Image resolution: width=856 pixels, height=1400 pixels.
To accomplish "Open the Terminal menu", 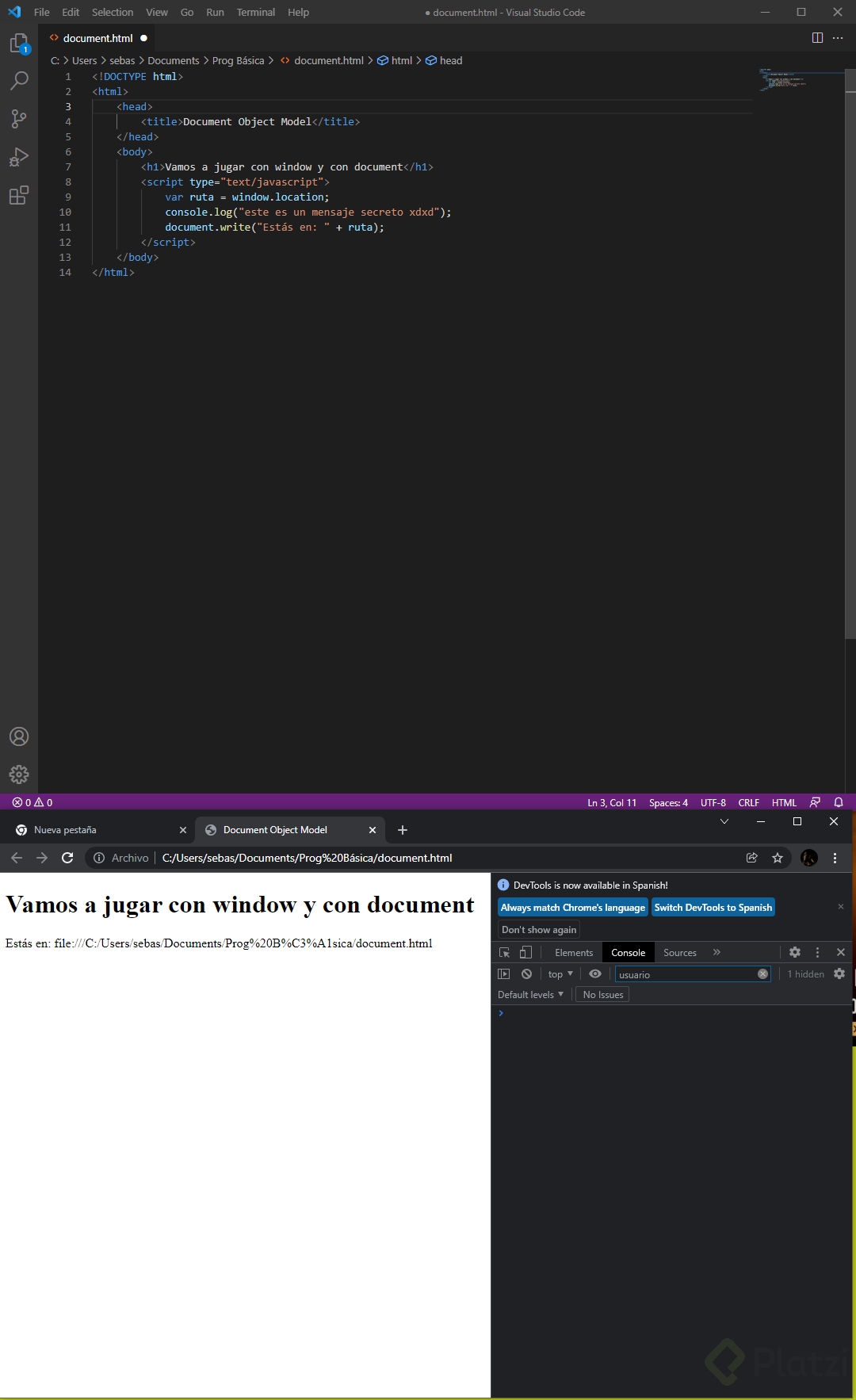I will point(256,12).
